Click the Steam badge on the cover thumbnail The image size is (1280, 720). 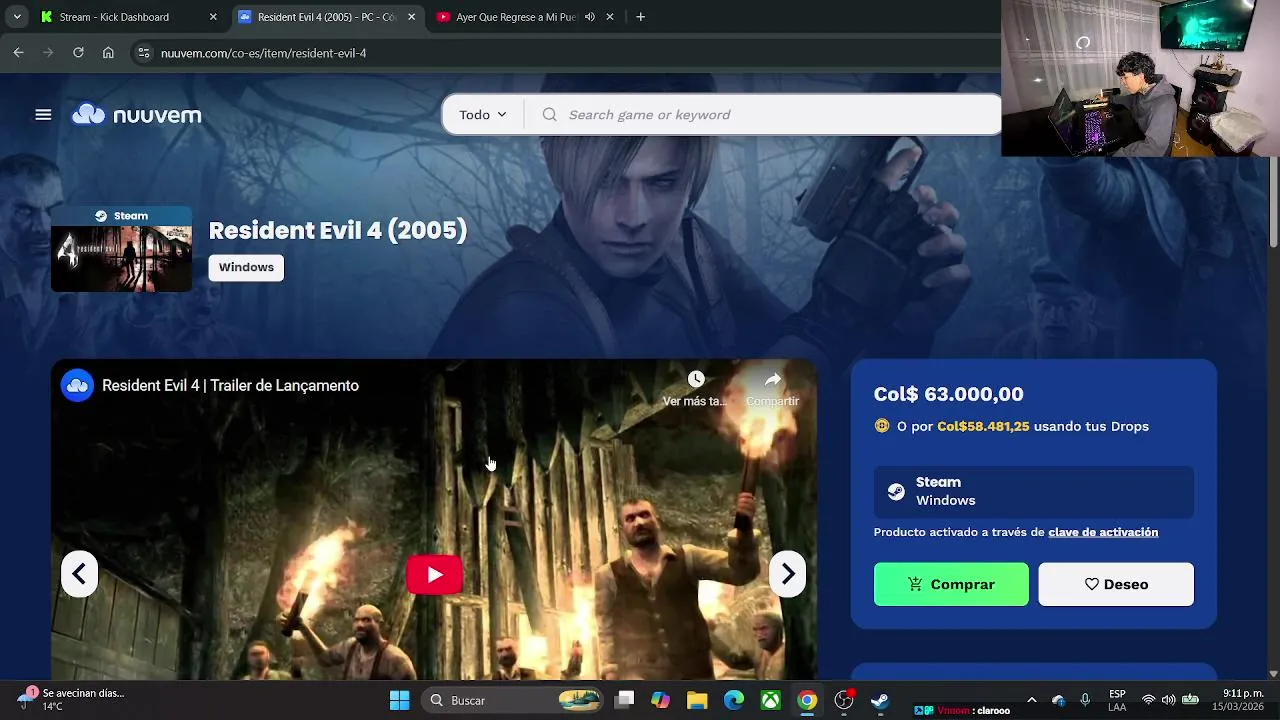pos(121,216)
